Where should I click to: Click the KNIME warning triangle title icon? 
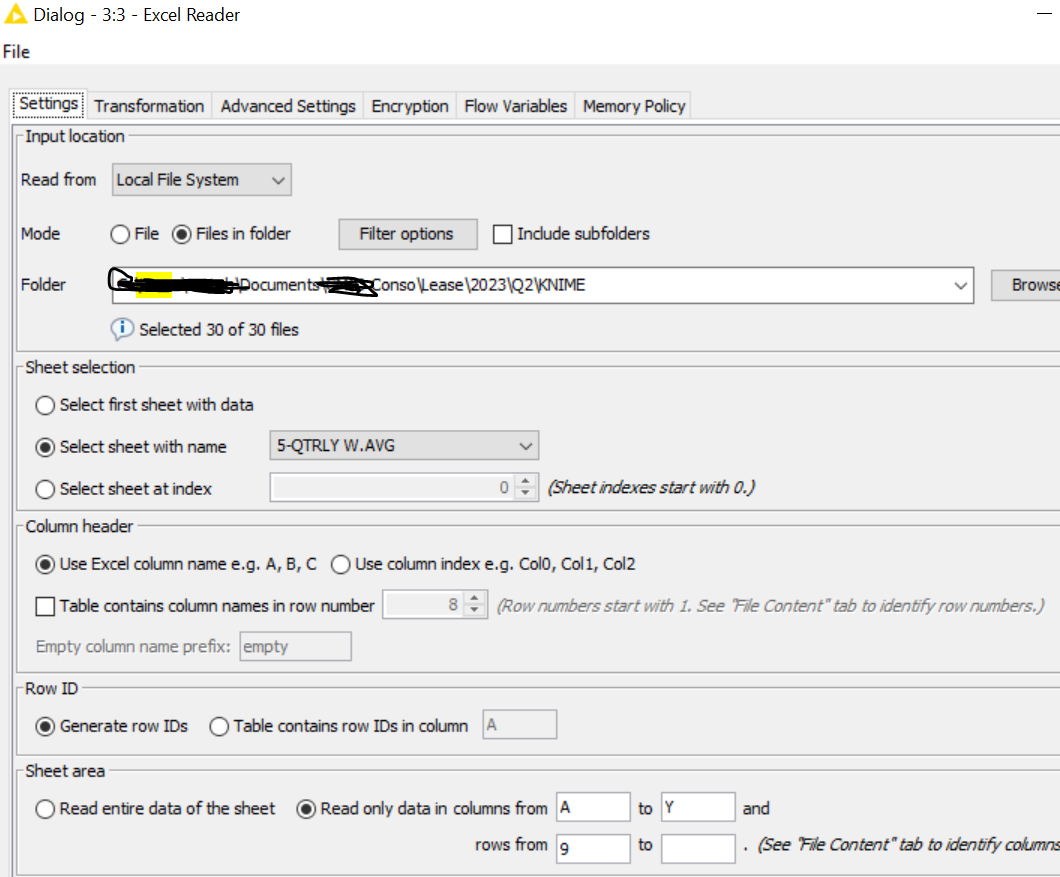15,15
